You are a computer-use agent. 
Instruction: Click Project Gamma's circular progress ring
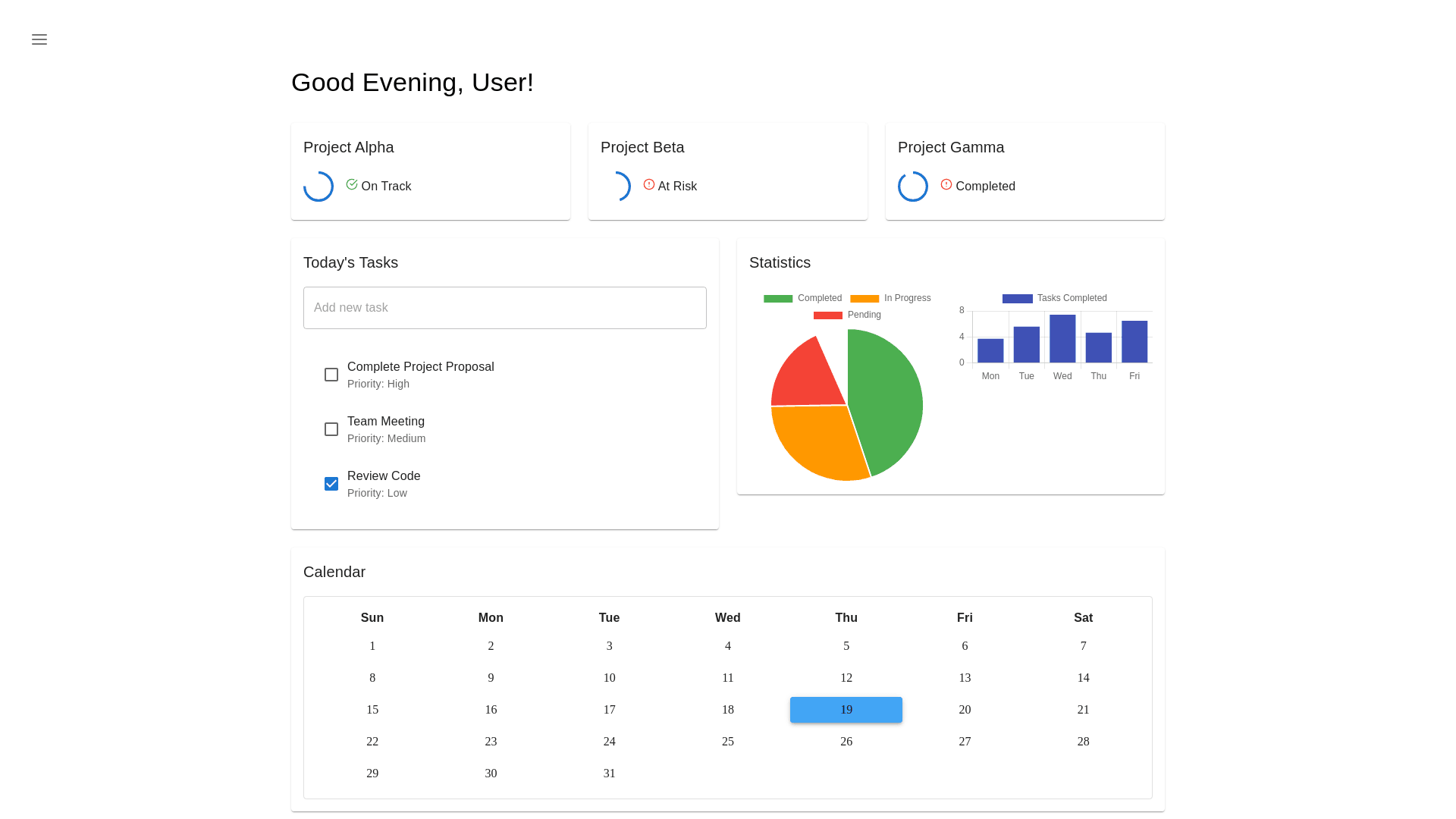[913, 187]
